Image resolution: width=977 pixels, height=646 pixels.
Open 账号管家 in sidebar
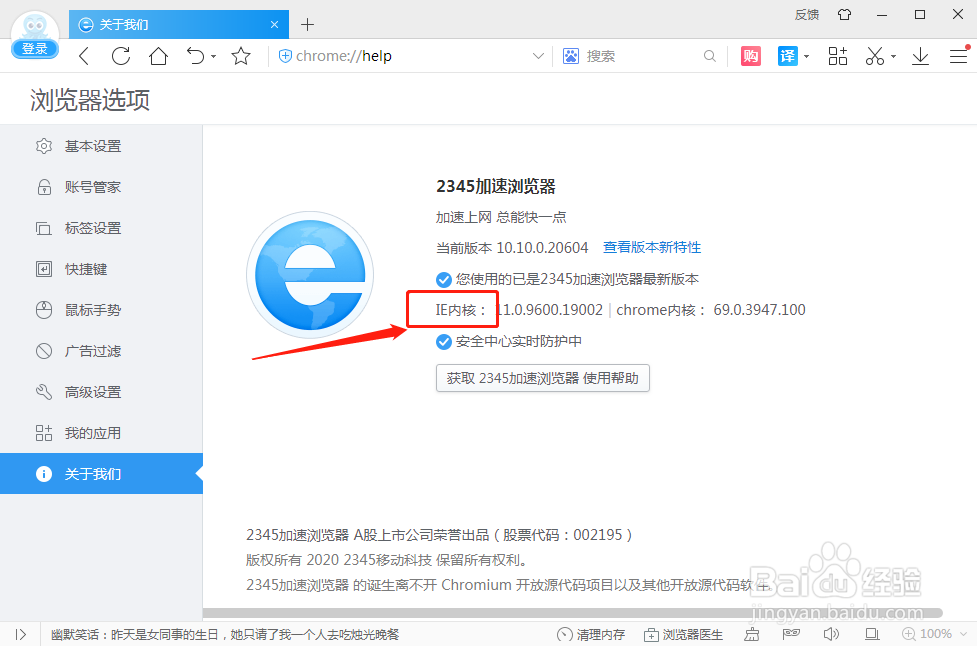coord(101,187)
